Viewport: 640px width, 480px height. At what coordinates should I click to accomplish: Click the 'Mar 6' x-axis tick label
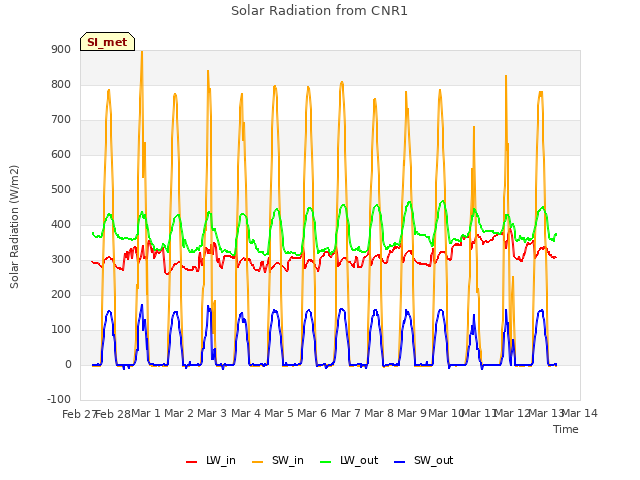click(312, 413)
